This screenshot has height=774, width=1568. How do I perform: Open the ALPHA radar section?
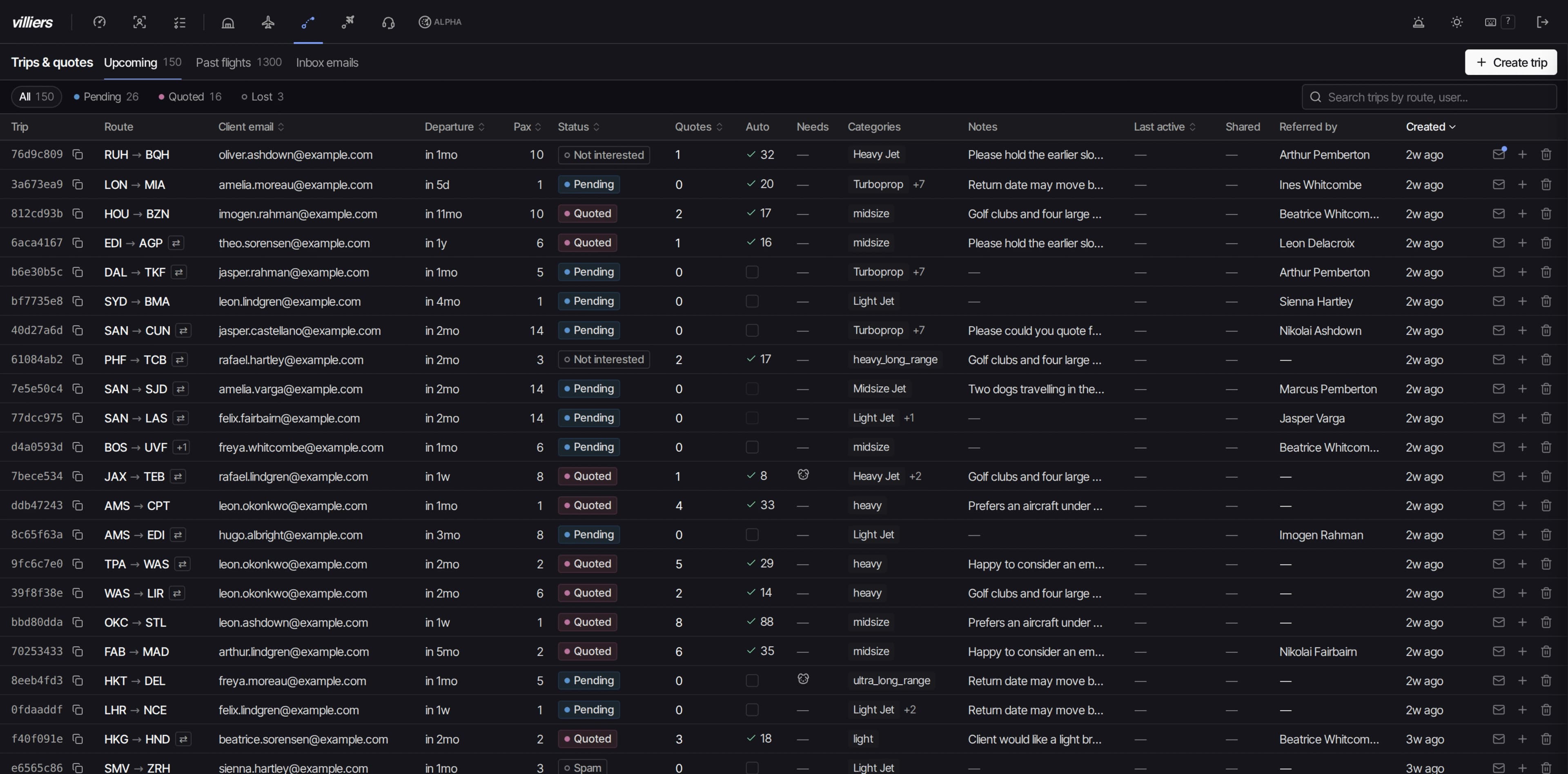pyautogui.click(x=440, y=22)
